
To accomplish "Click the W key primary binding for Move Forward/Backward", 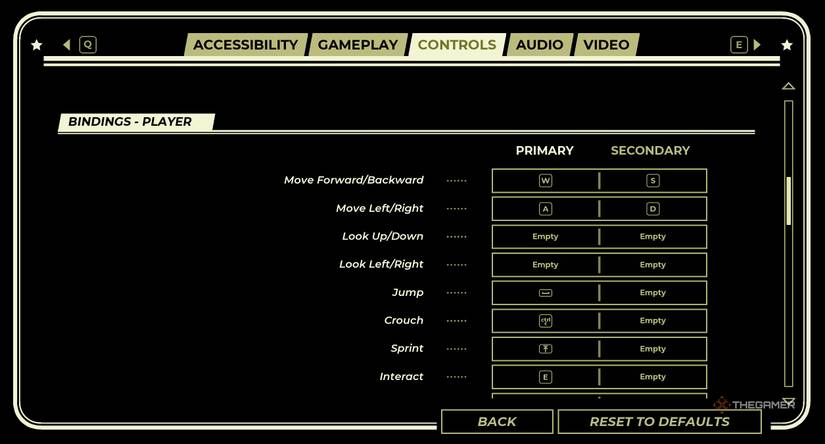I will click(545, 181).
